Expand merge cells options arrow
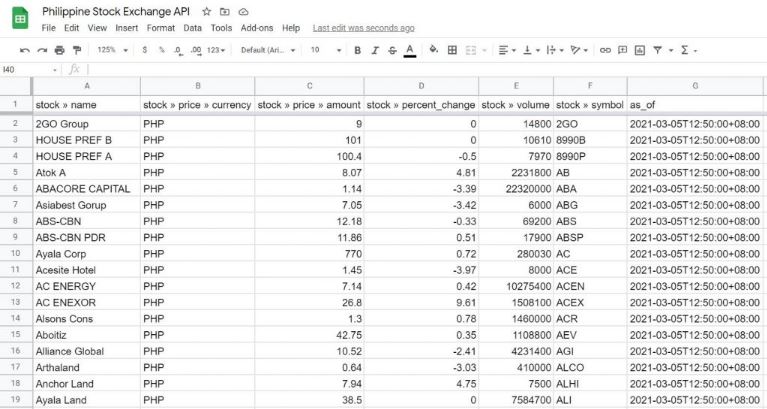767x409 pixels. coord(485,50)
